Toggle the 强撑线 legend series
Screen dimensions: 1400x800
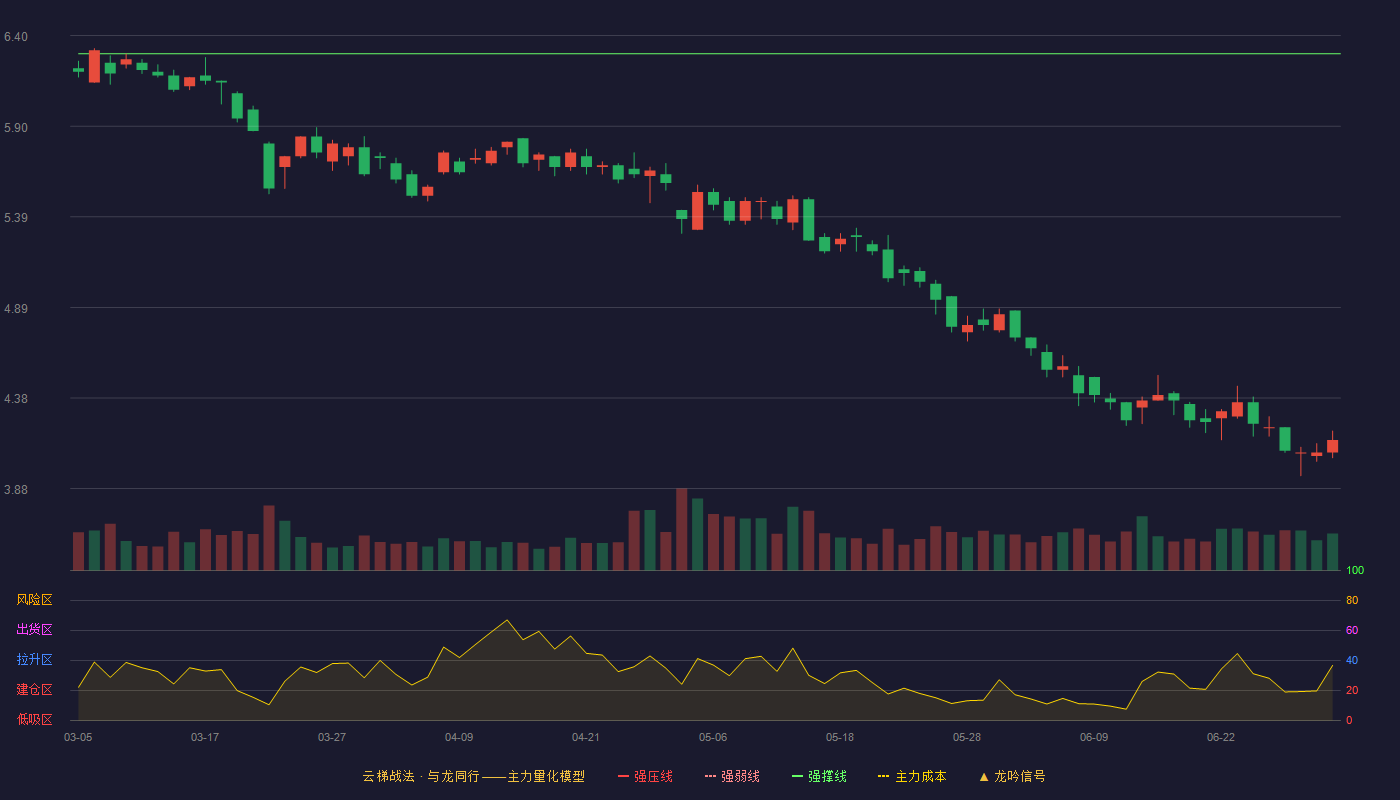click(x=819, y=776)
